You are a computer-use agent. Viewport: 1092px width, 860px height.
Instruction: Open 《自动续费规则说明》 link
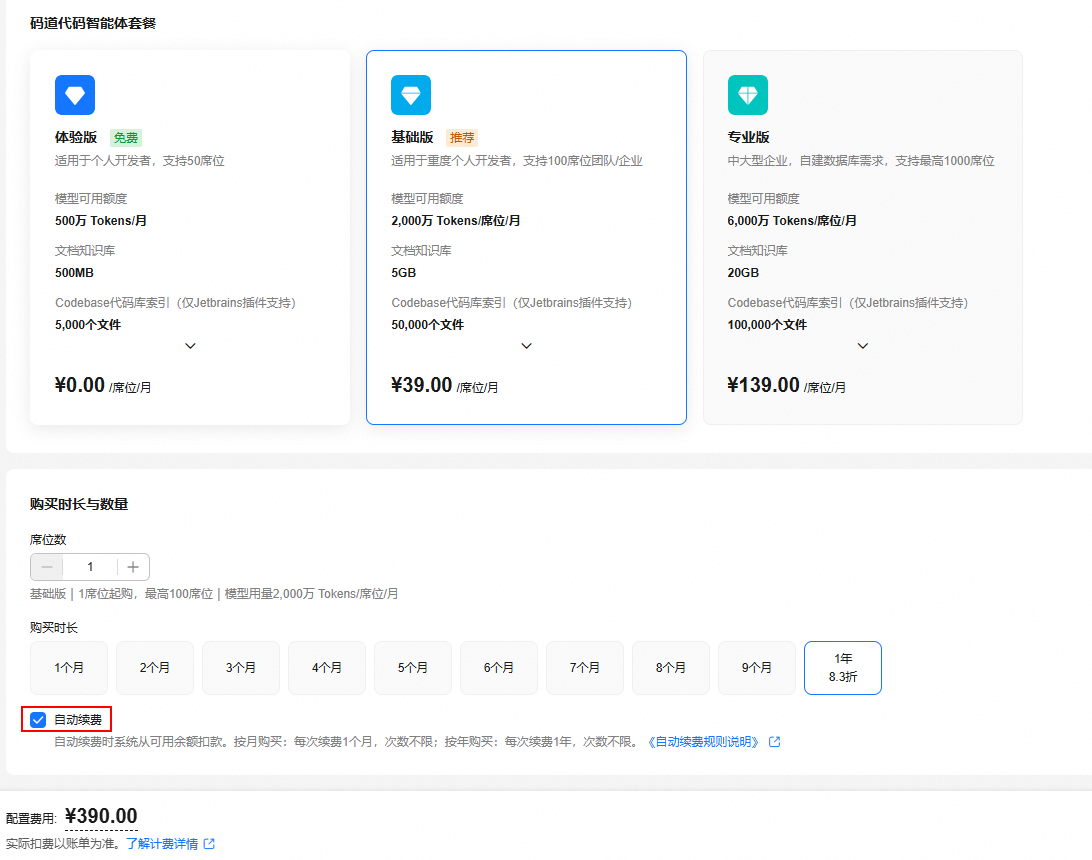click(x=703, y=742)
